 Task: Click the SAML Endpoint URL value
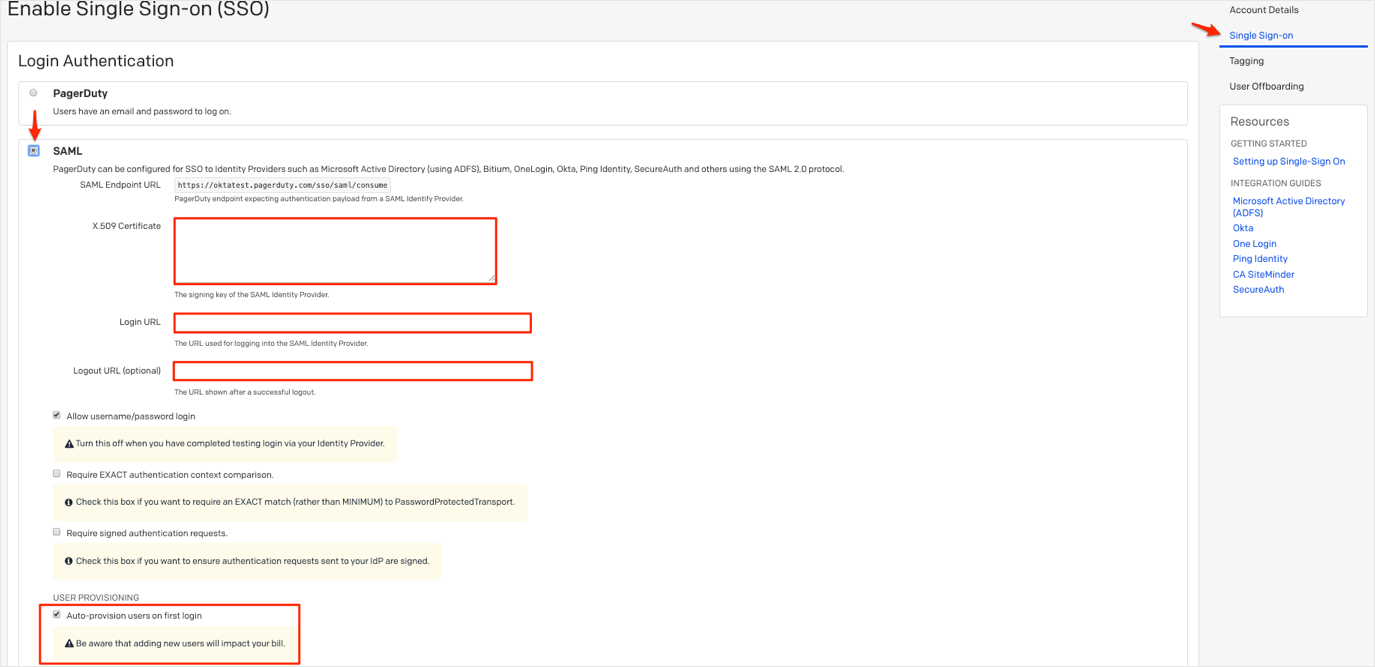282,185
